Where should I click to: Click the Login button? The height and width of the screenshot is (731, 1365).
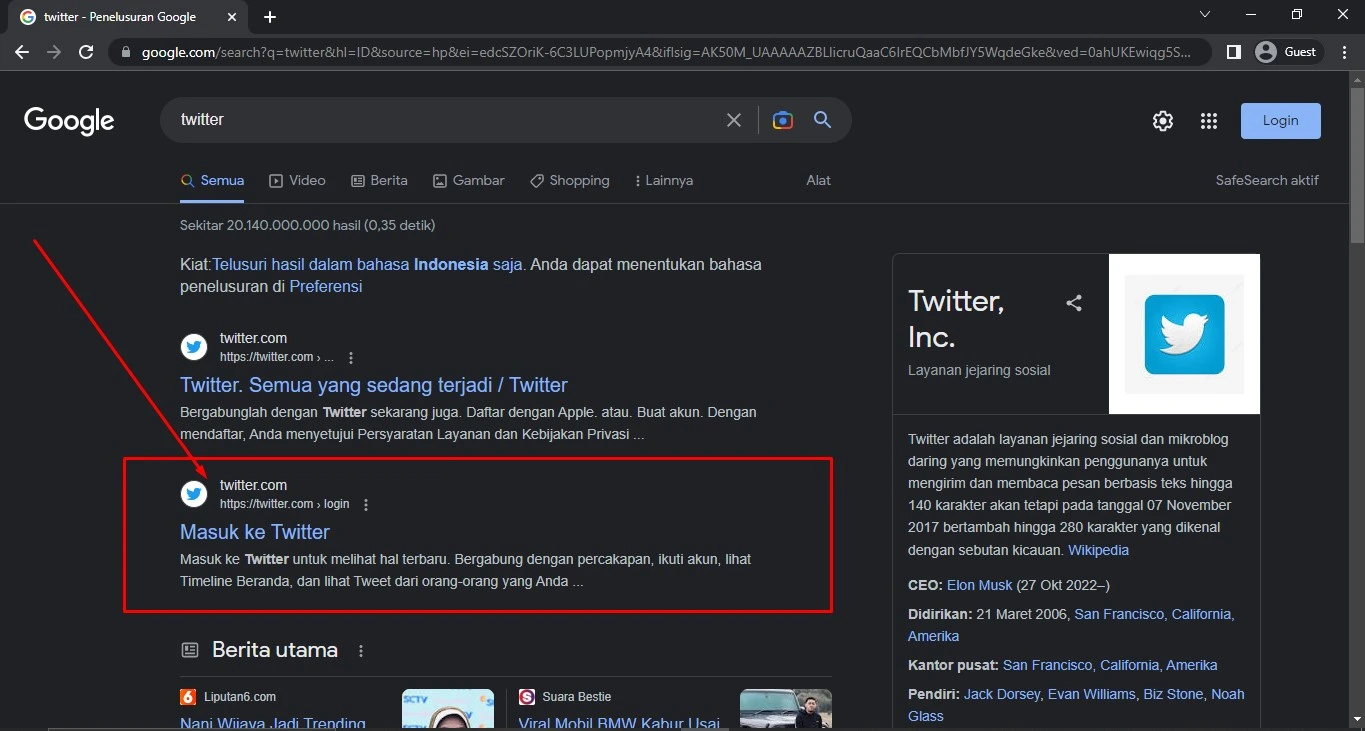coord(1280,121)
